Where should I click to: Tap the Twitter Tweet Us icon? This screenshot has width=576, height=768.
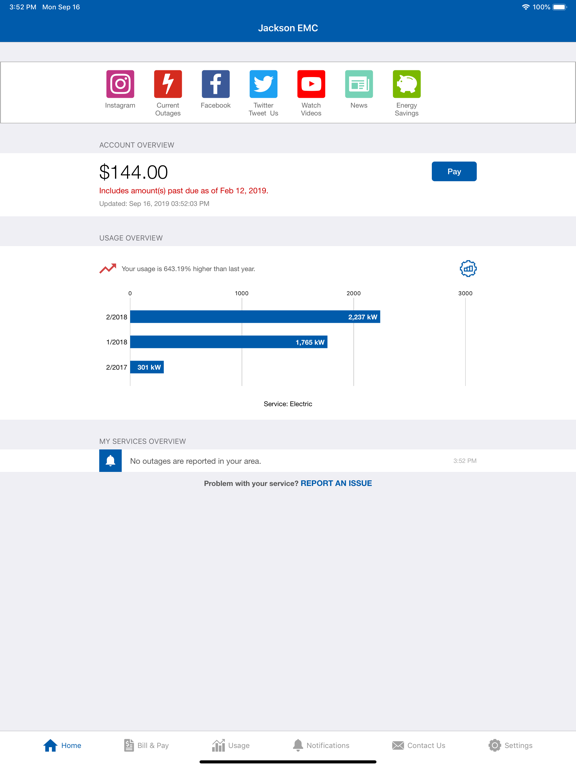pos(264,84)
